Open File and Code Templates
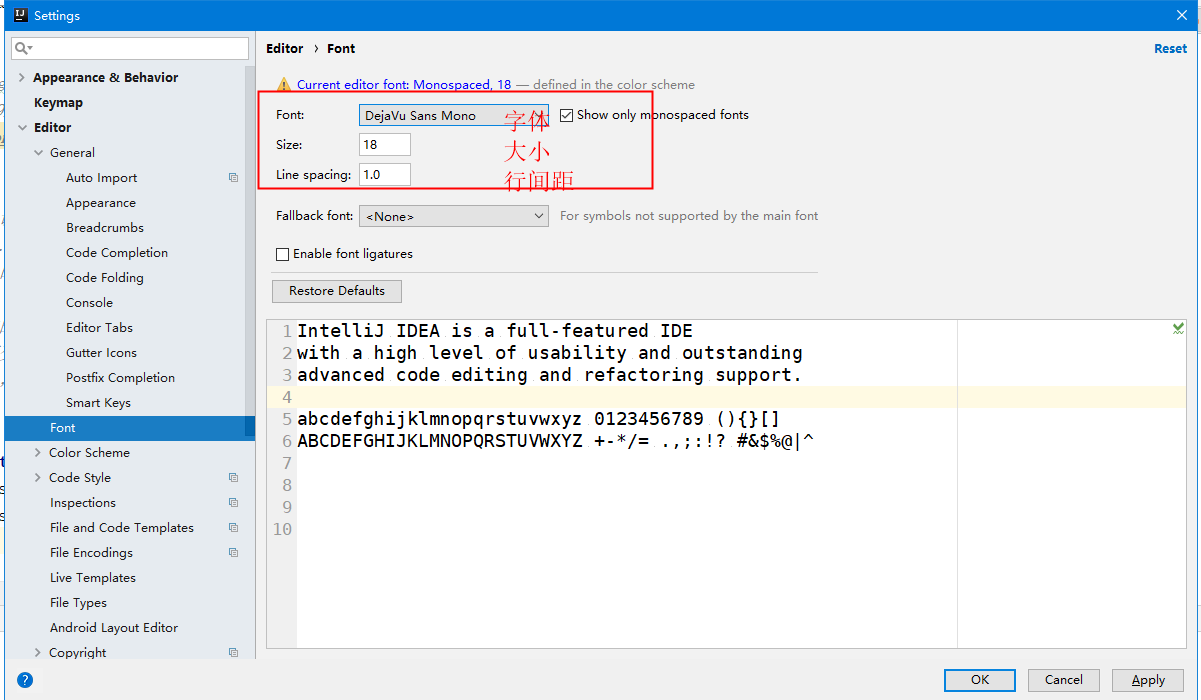The image size is (1201, 700). coord(122,528)
